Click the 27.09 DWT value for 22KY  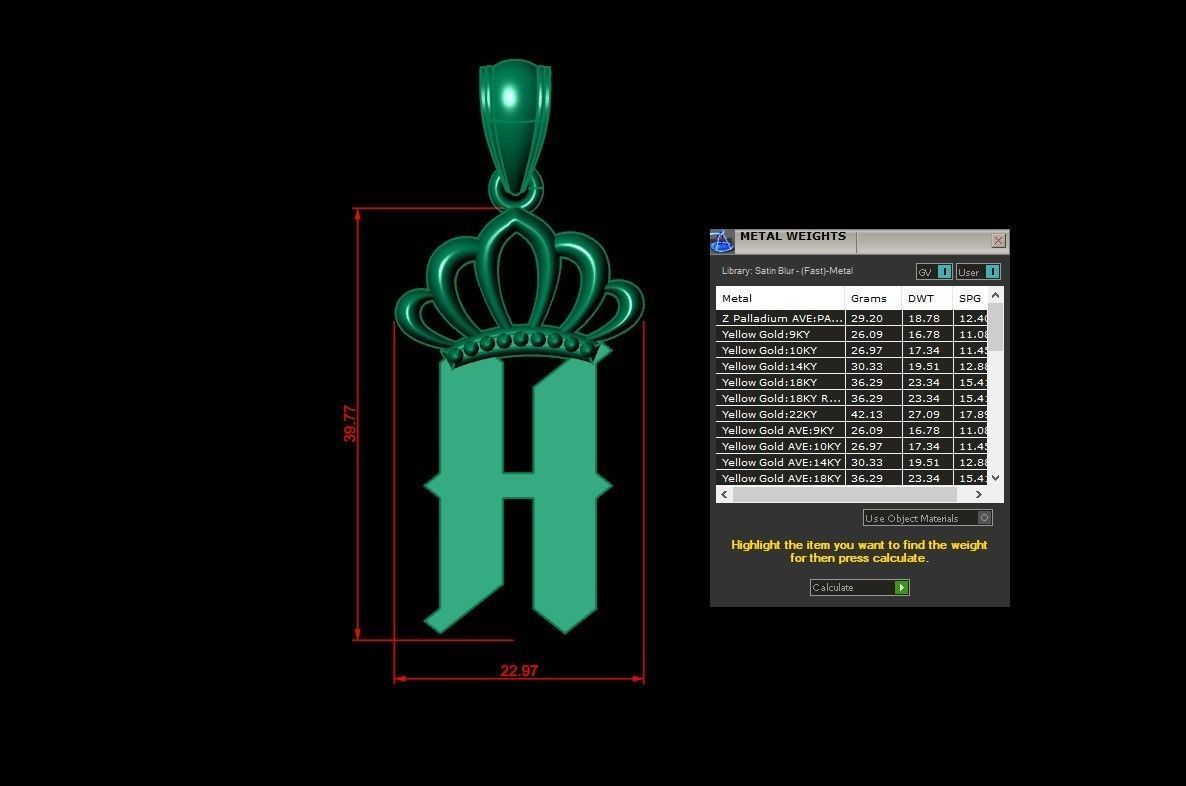point(924,414)
